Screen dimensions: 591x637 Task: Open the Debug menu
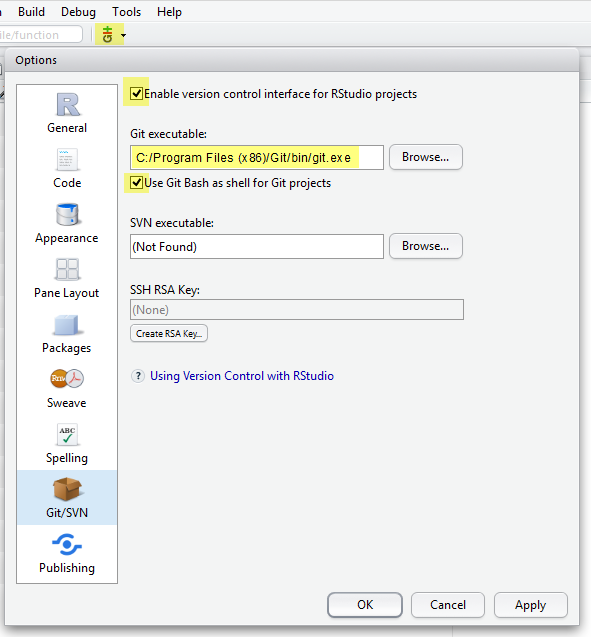(x=78, y=12)
